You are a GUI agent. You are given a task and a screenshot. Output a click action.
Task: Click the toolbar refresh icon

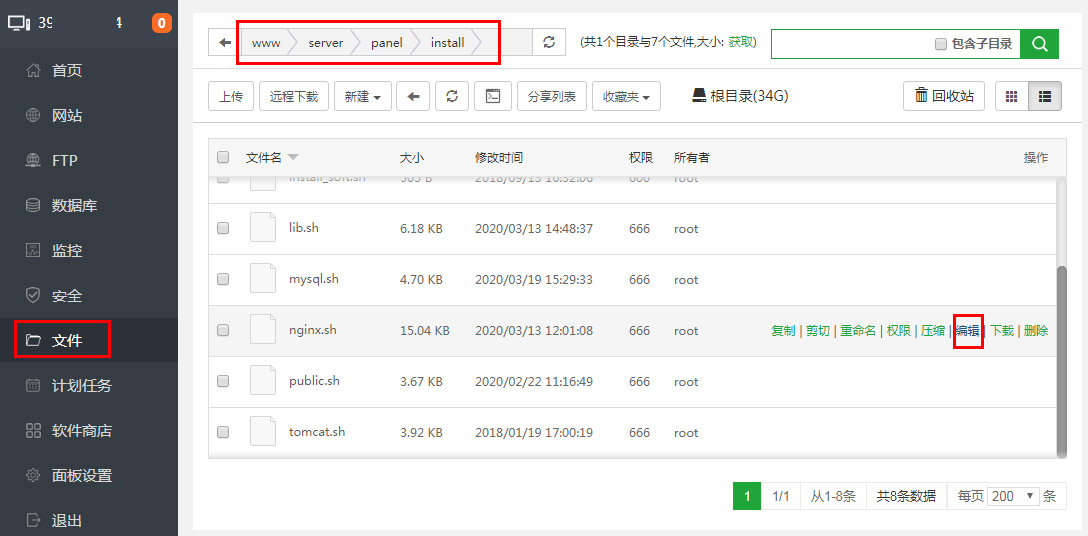pos(452,96)
